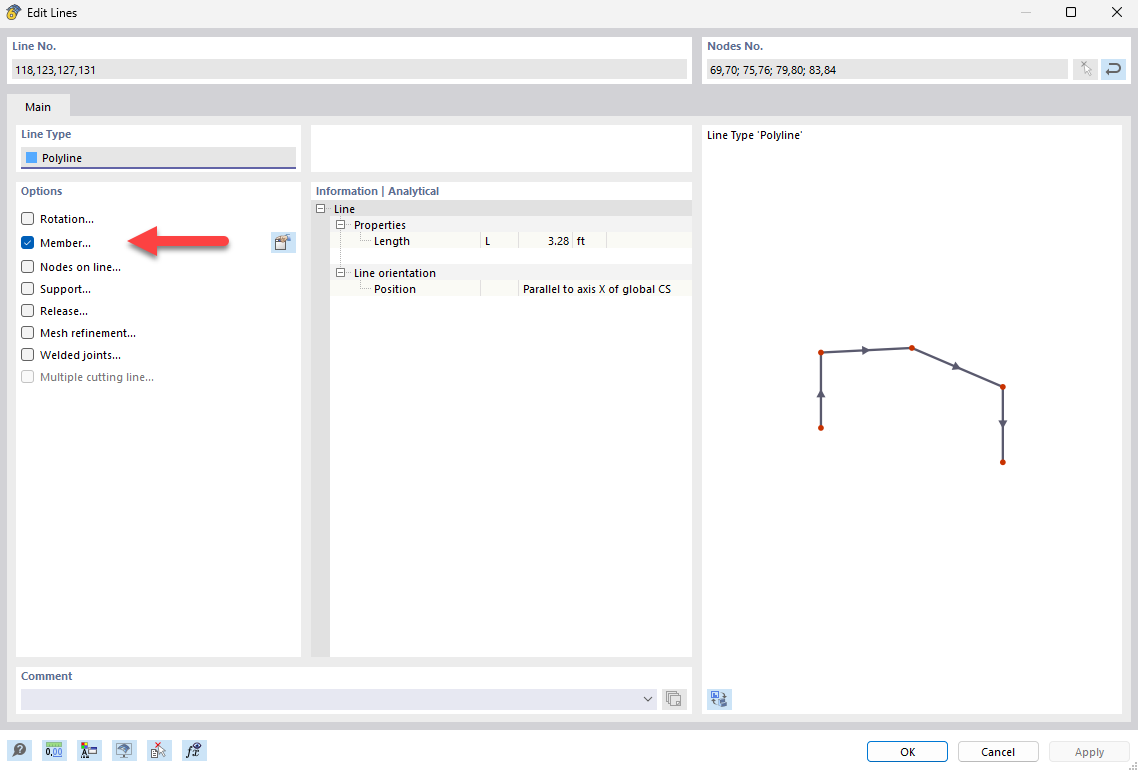
Task: Click the edit member settings icon beside Member
Action: coord(283,242)
